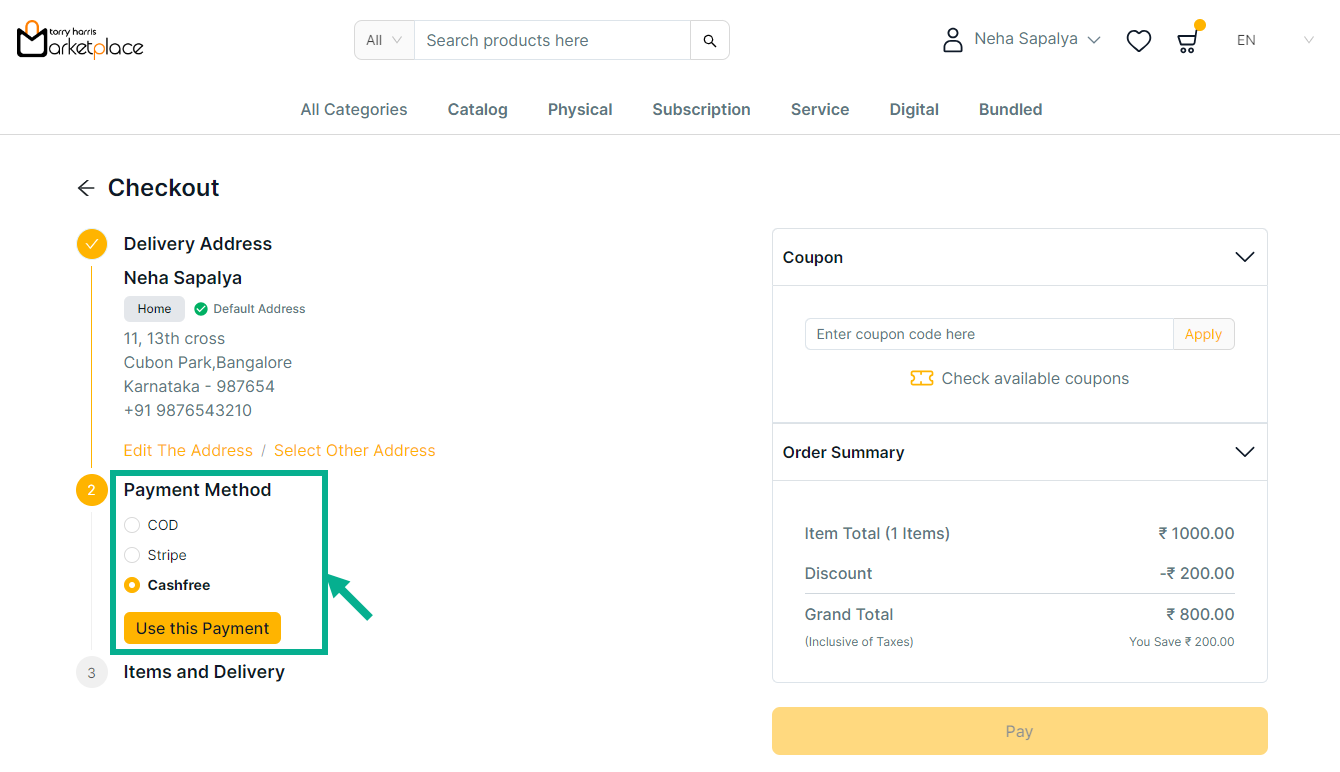Image resolution: width=1340 pixels, height=772 pixels.
Task: Click the coupon ticket icon
Action: pos(921,379)
